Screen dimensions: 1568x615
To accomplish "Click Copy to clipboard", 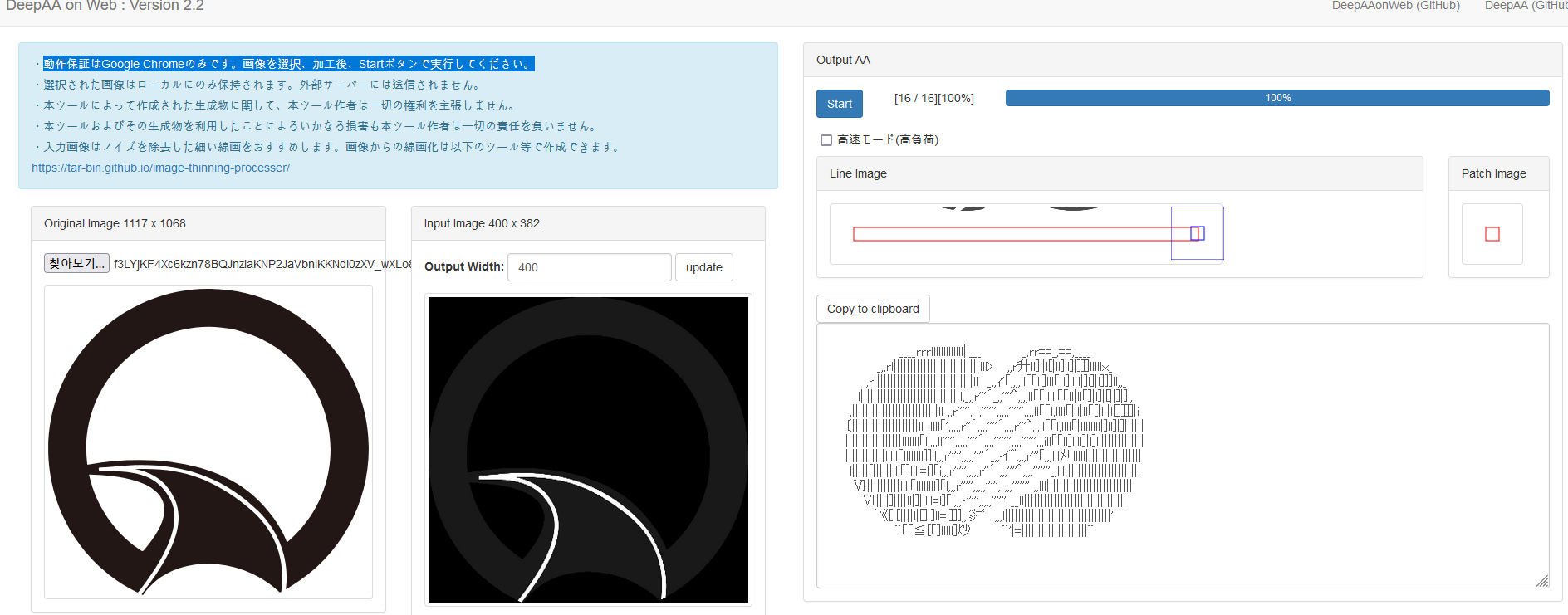I will [x=873, y=309].
